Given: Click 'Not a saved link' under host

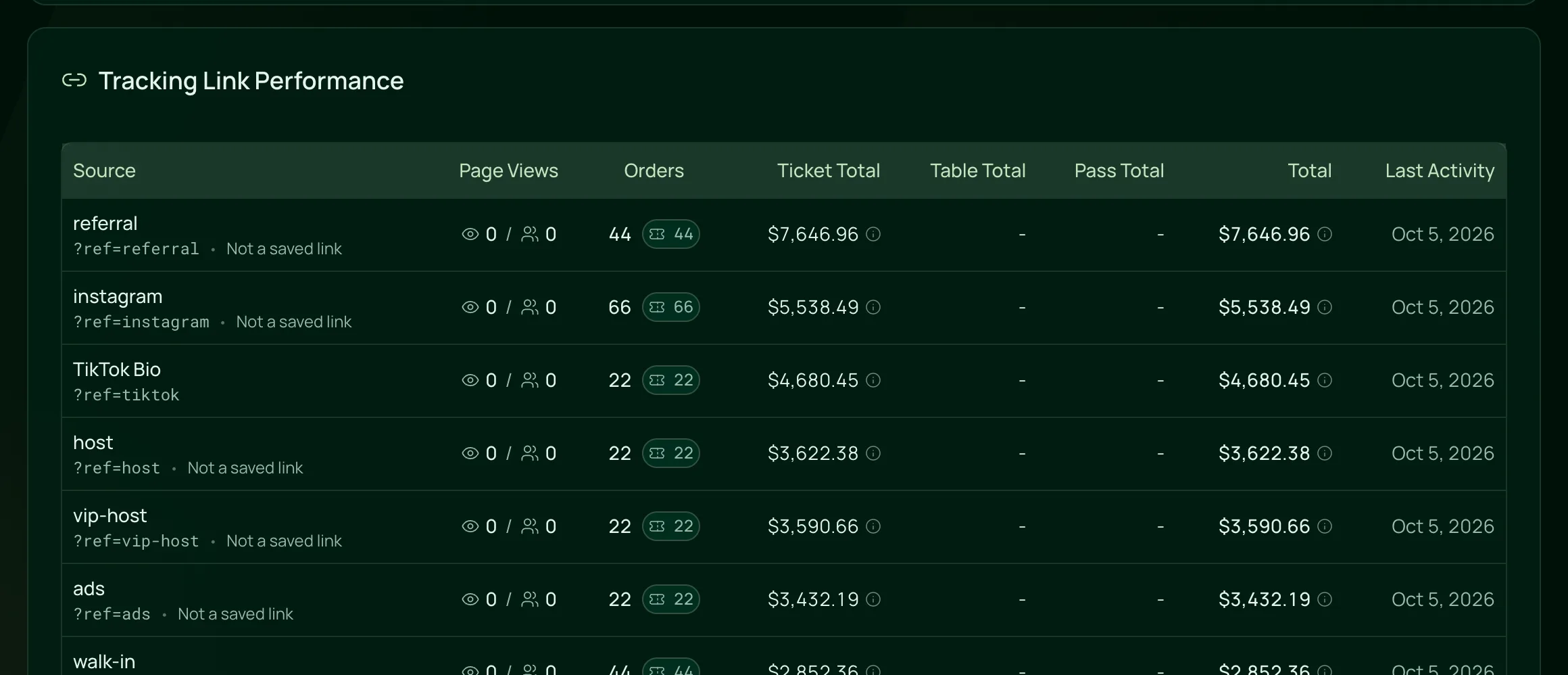Looking at the screenshot, I should (245, 468).
